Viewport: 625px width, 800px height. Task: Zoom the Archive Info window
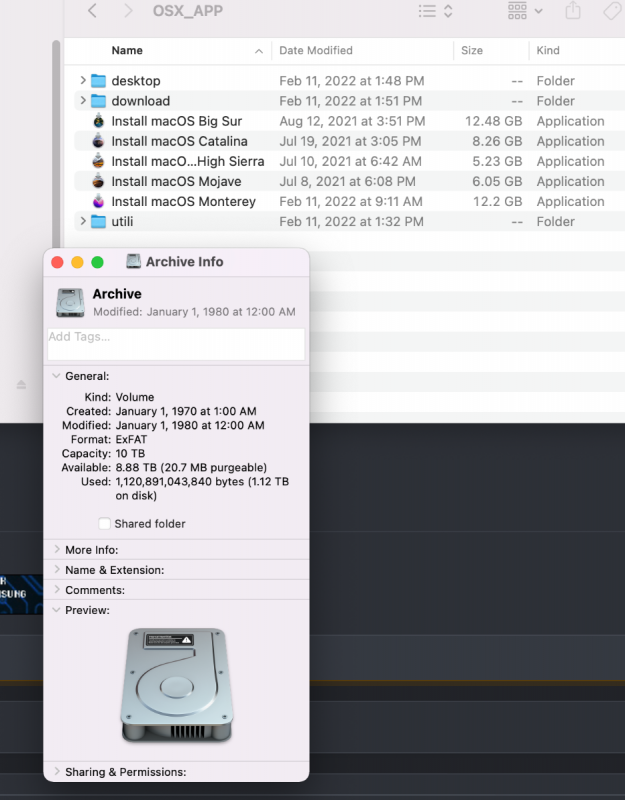pos(97,262)
